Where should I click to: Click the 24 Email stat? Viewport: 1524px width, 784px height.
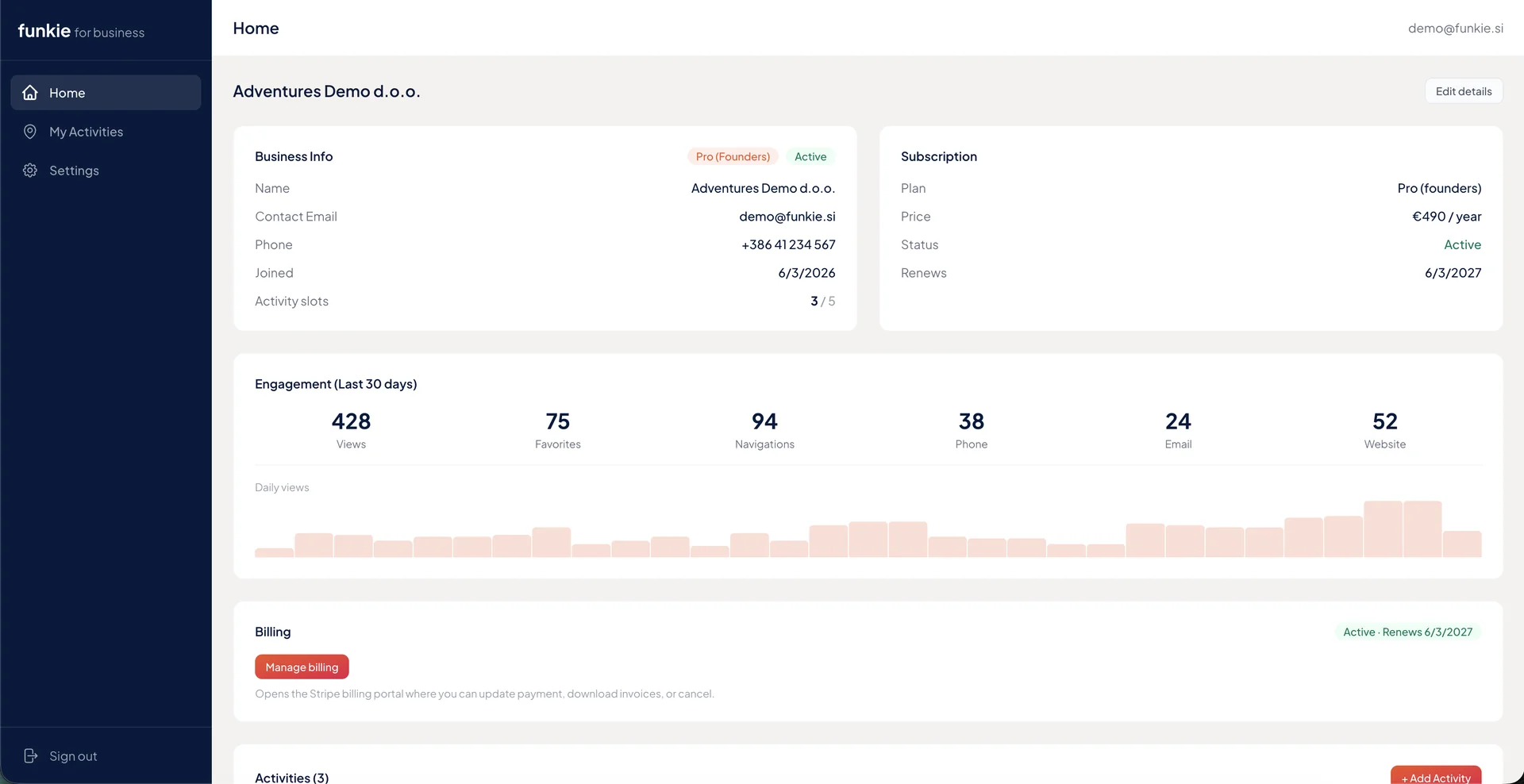pyautogui.click(x=1178, y=430)
